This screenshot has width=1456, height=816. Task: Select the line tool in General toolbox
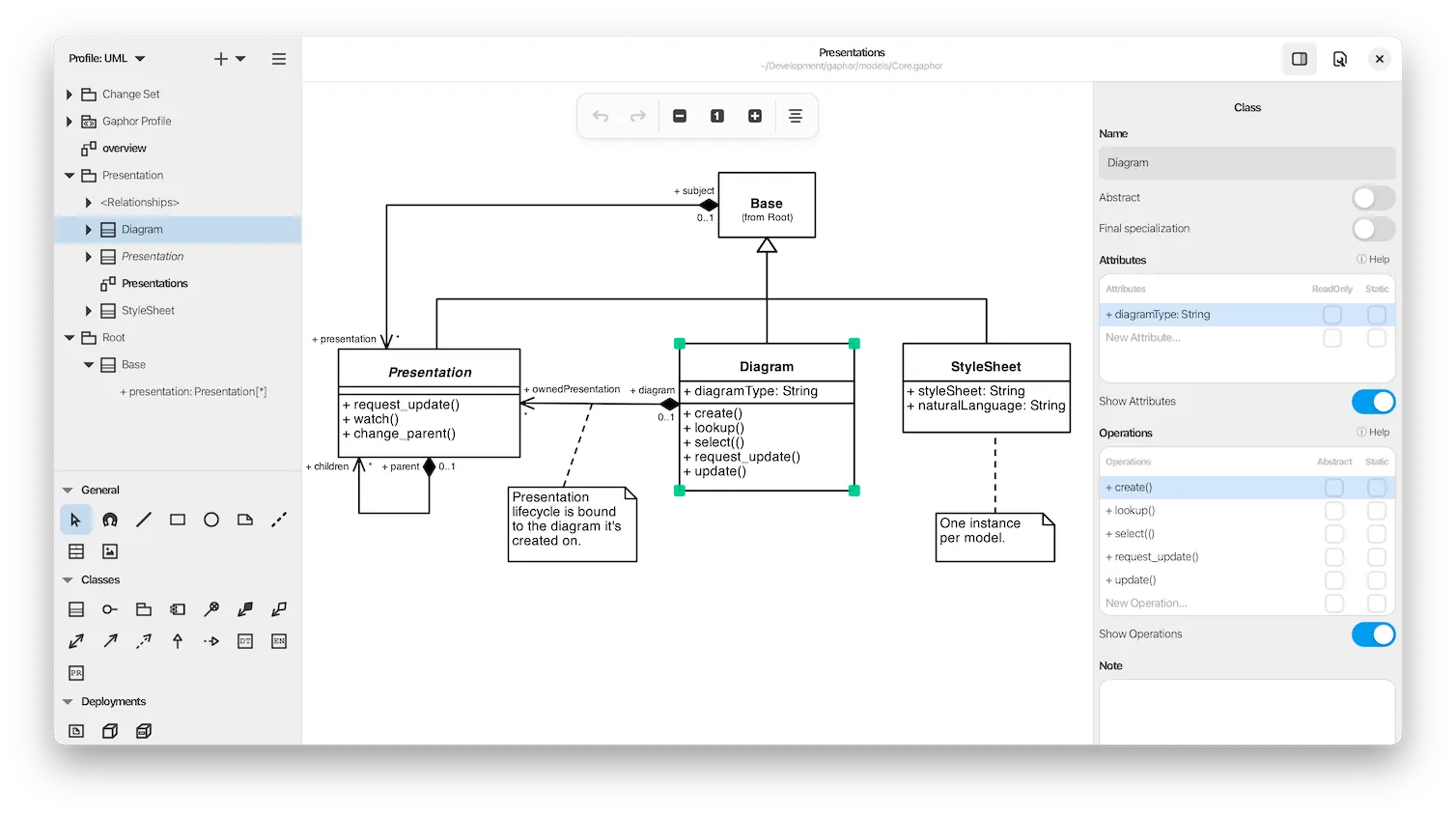click(x=144, y=521)
